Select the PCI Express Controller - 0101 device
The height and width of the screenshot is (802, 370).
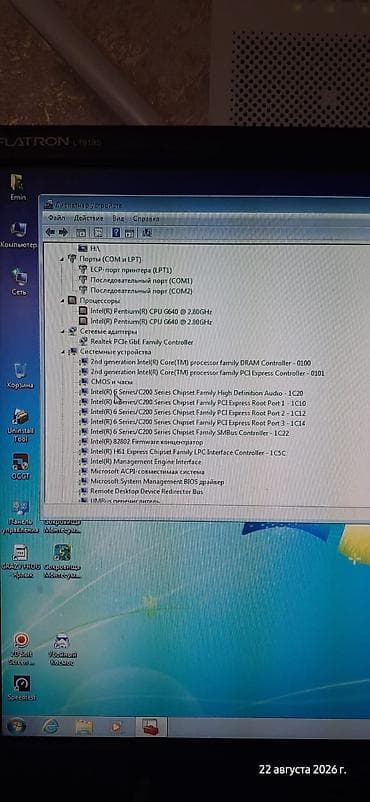coord(207,373)
